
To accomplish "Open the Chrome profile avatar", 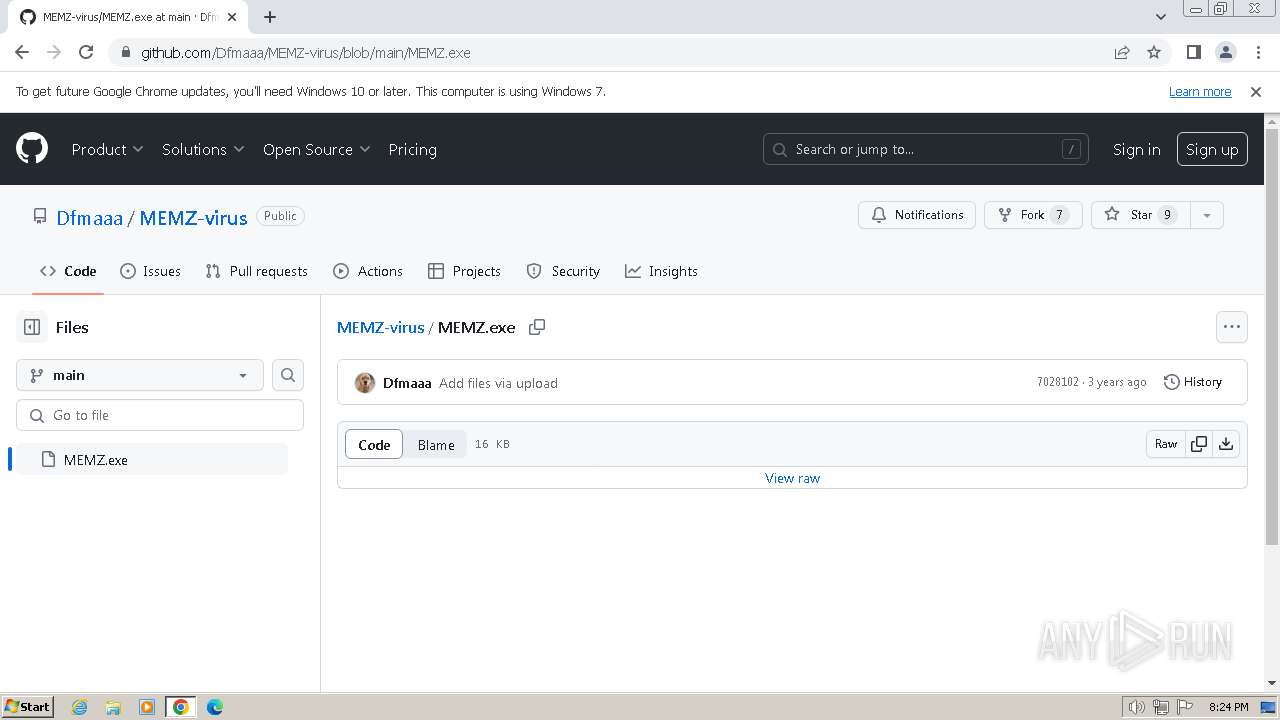I will tap(1225, 52).
